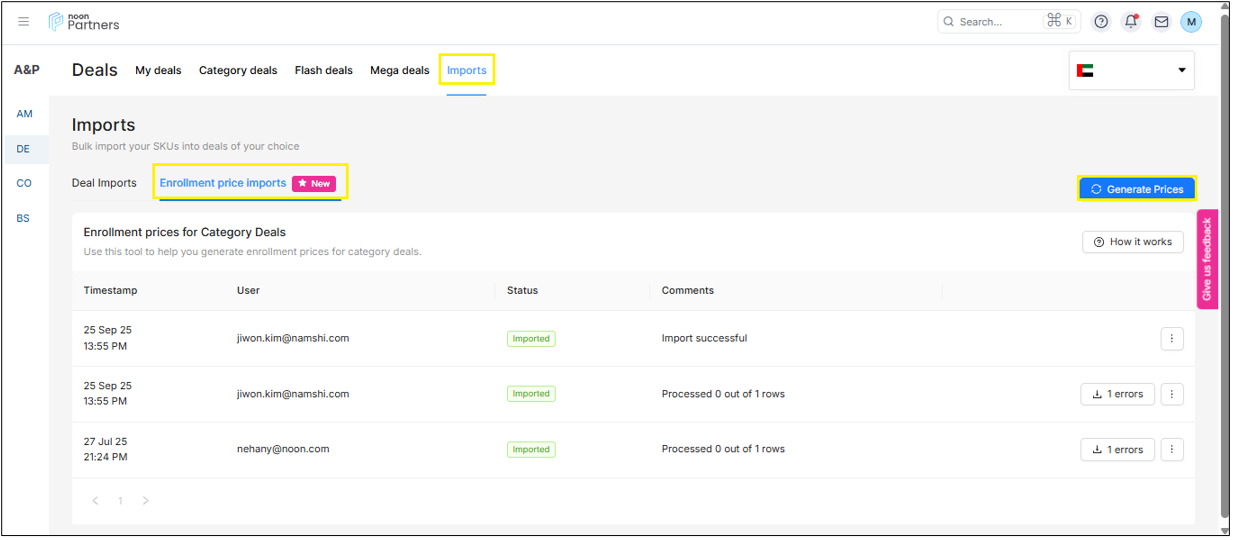Image resolution: width=1233 pixels, height=540 pixels.
Task: Expand the country flag dropdown
Action: [x=1131, y=71]
